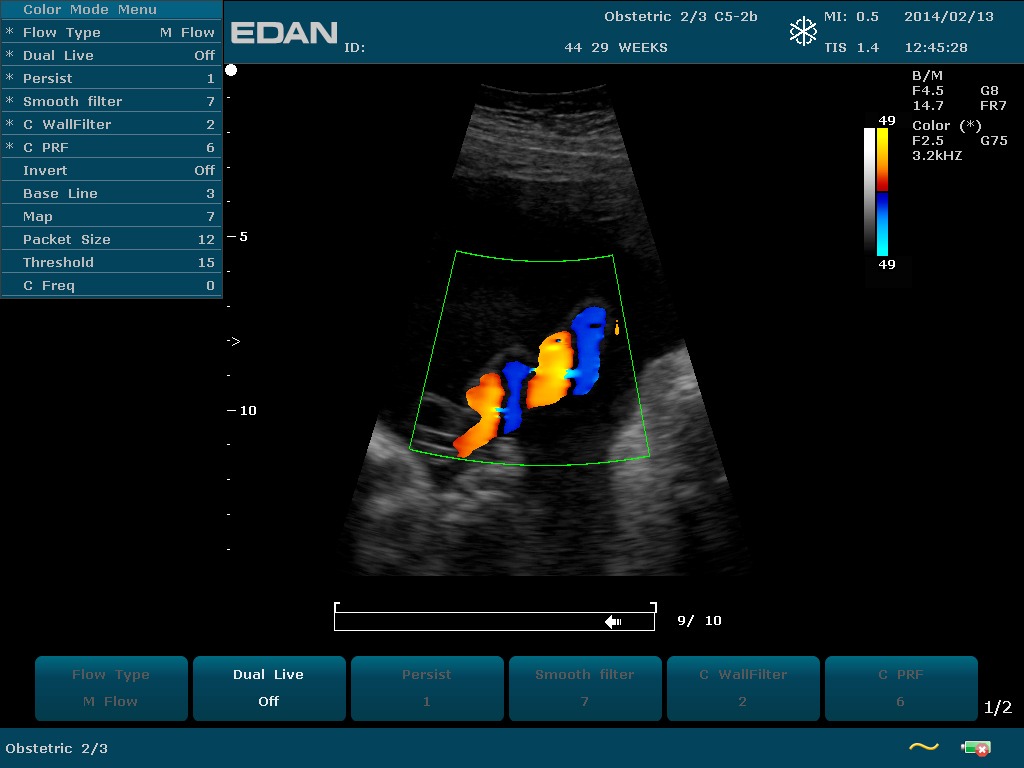Click the freeze snowflake icon
Viewport: 1024px width, 768px height.
803,32
